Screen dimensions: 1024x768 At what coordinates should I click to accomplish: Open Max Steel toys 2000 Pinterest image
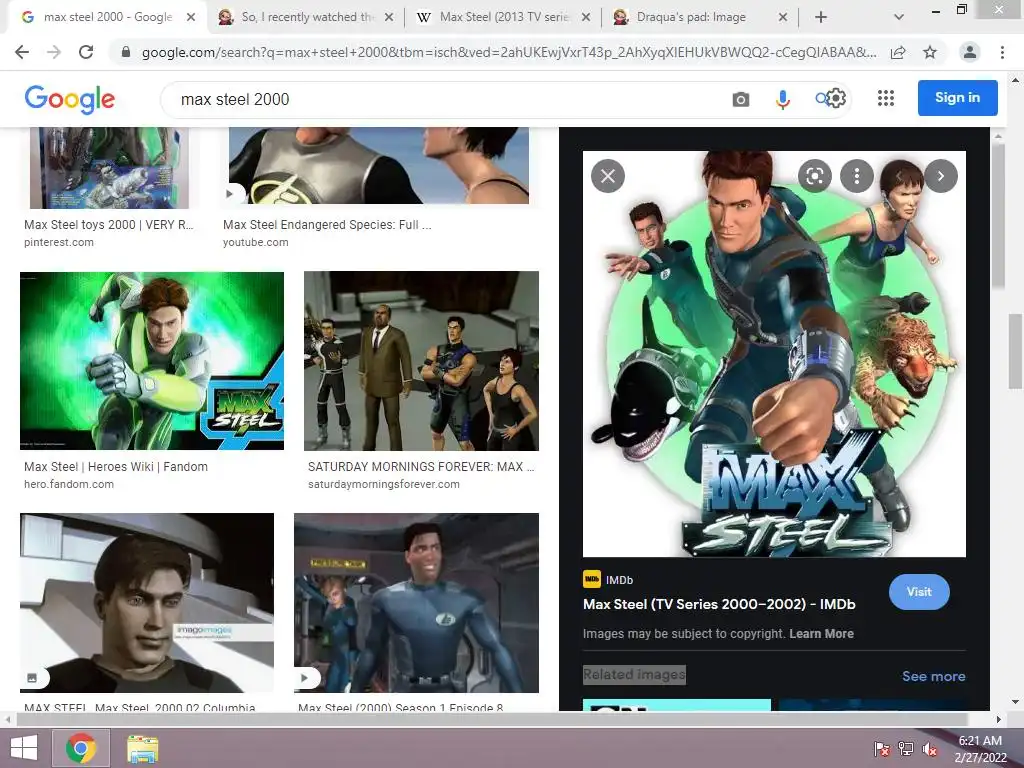click(x=109, y=168)
